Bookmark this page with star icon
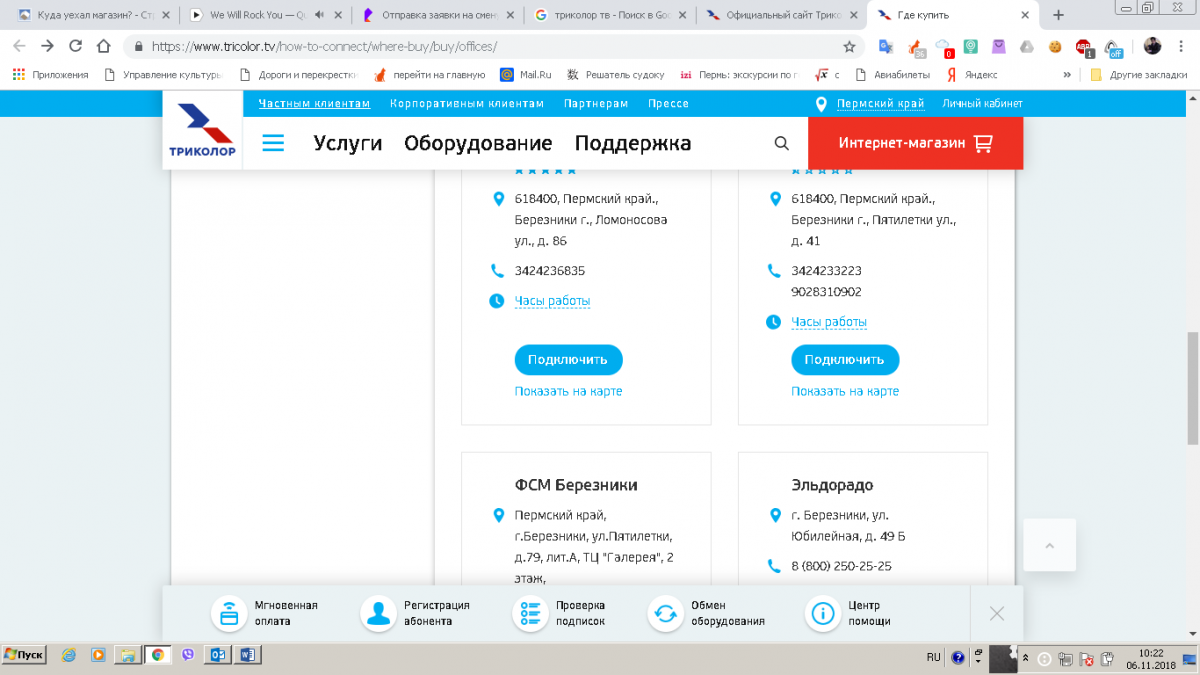Screen dimensions: 1200x675 click(x=849, y=46)
